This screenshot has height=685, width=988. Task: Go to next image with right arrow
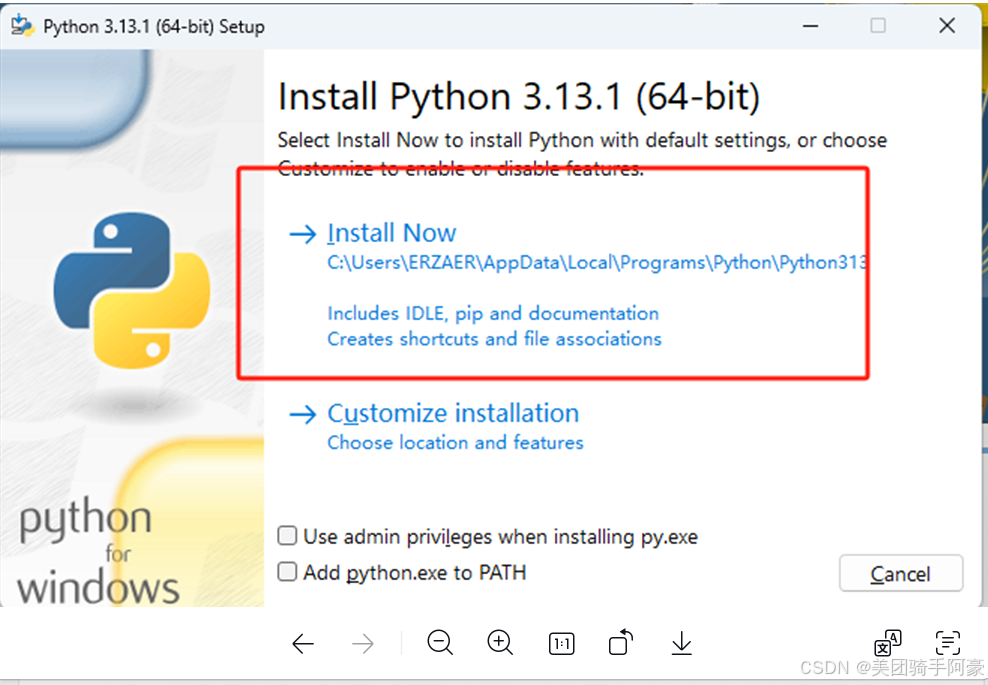[x=363, y=643]
